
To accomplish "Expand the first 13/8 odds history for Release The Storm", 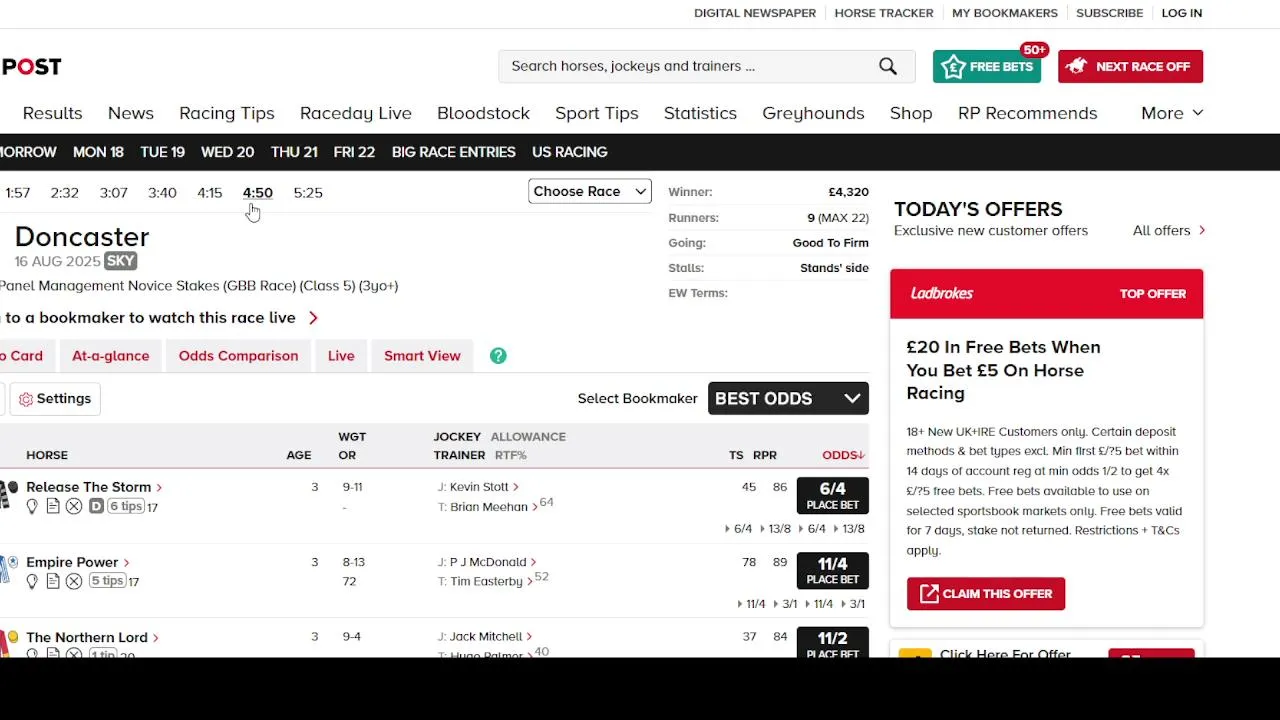I will (775, 529).
